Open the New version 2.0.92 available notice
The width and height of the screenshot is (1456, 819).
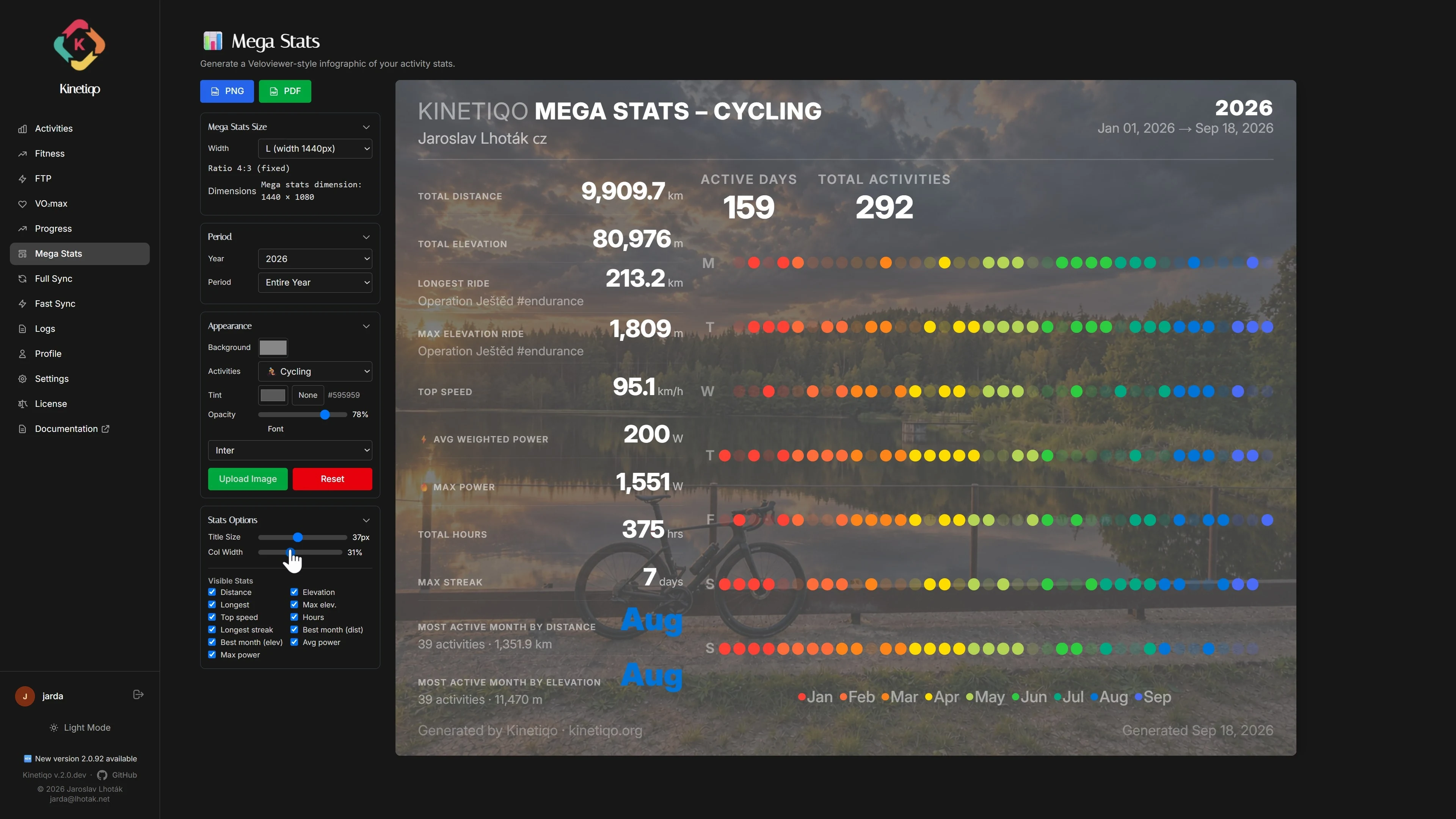tap(80, 758)
